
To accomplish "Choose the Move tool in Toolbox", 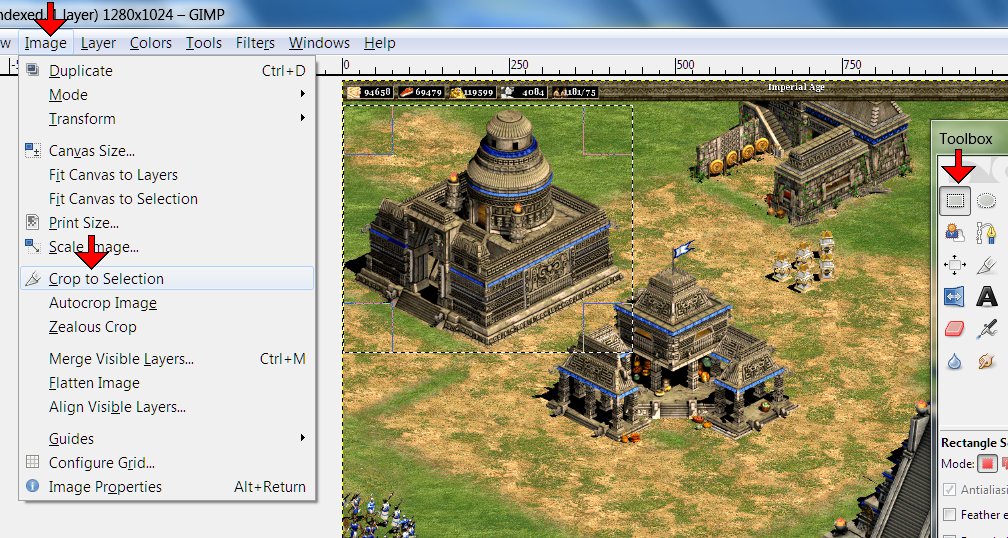I will (x=955, y=264).
